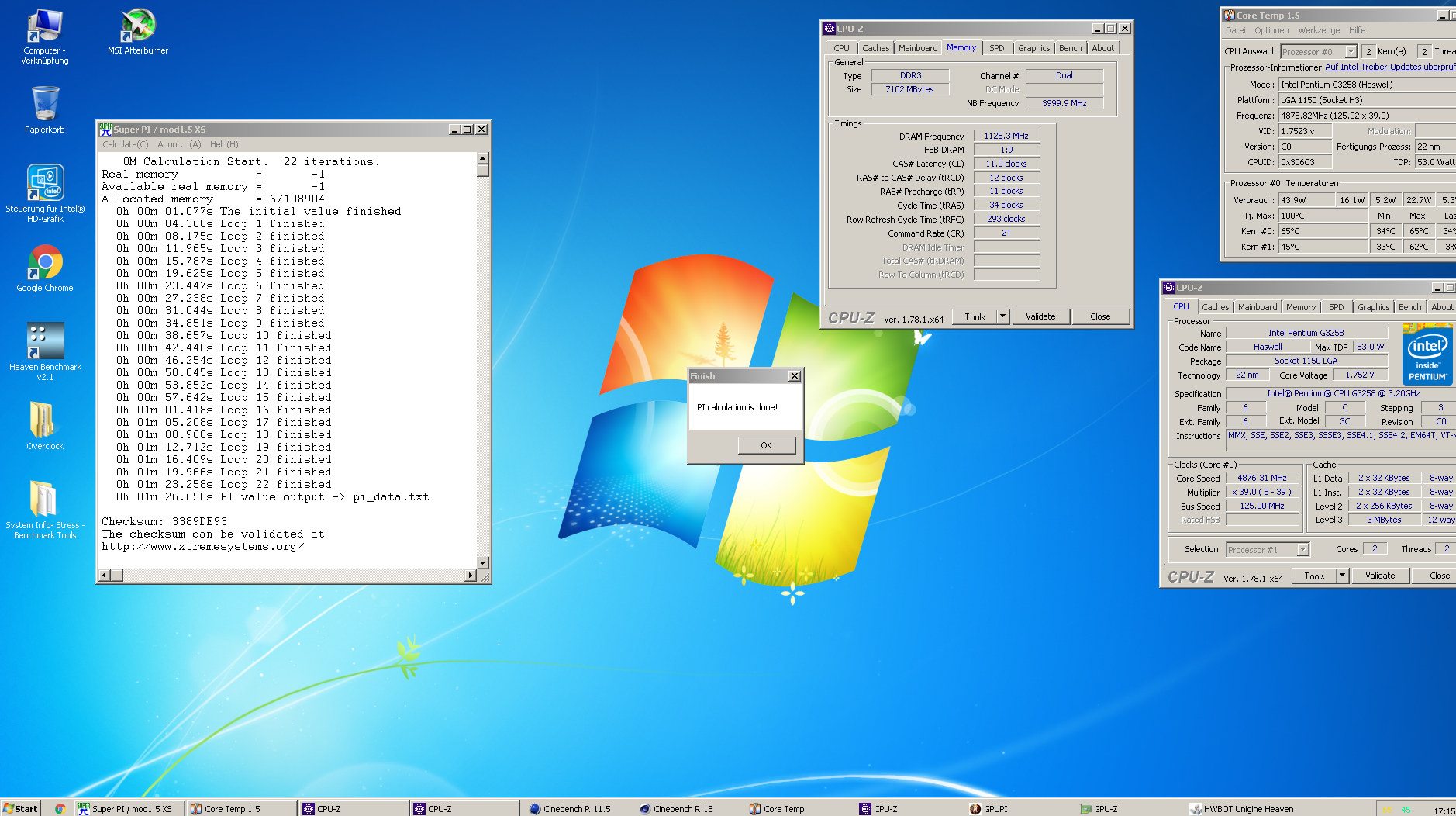This screenshot has width=1456, height=816.
Task: Select Mainboard tab in Memory CPU-Z window
Action: (918, 48)
